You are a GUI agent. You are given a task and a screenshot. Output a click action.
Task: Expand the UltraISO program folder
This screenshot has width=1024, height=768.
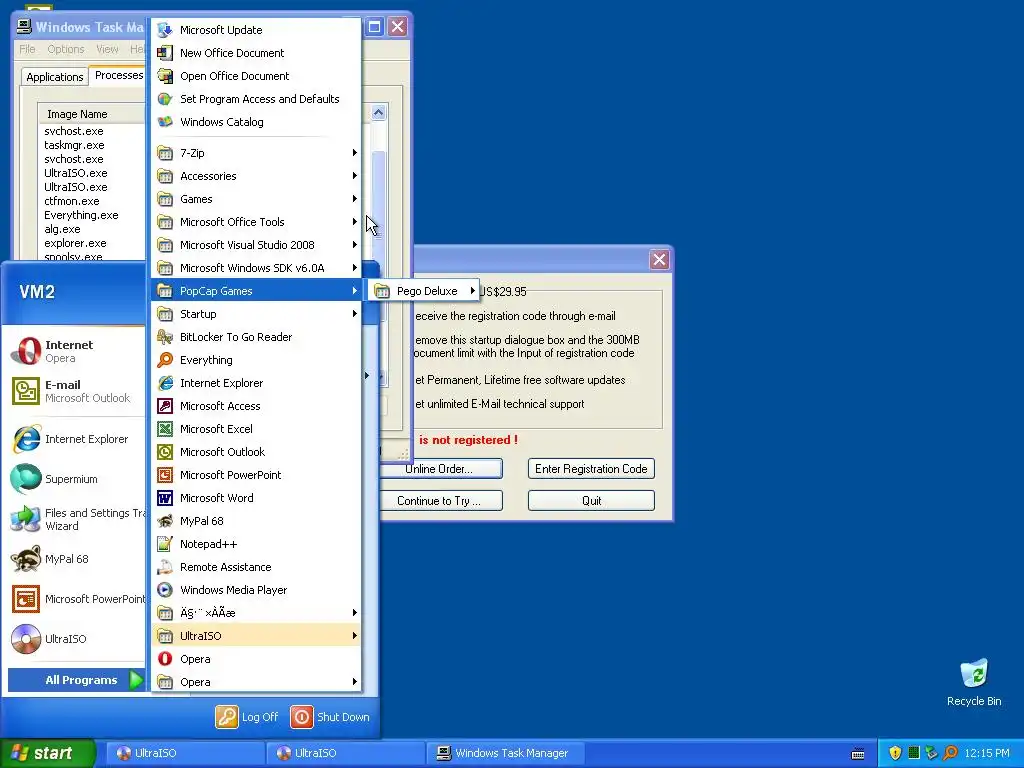coord(257,636)
